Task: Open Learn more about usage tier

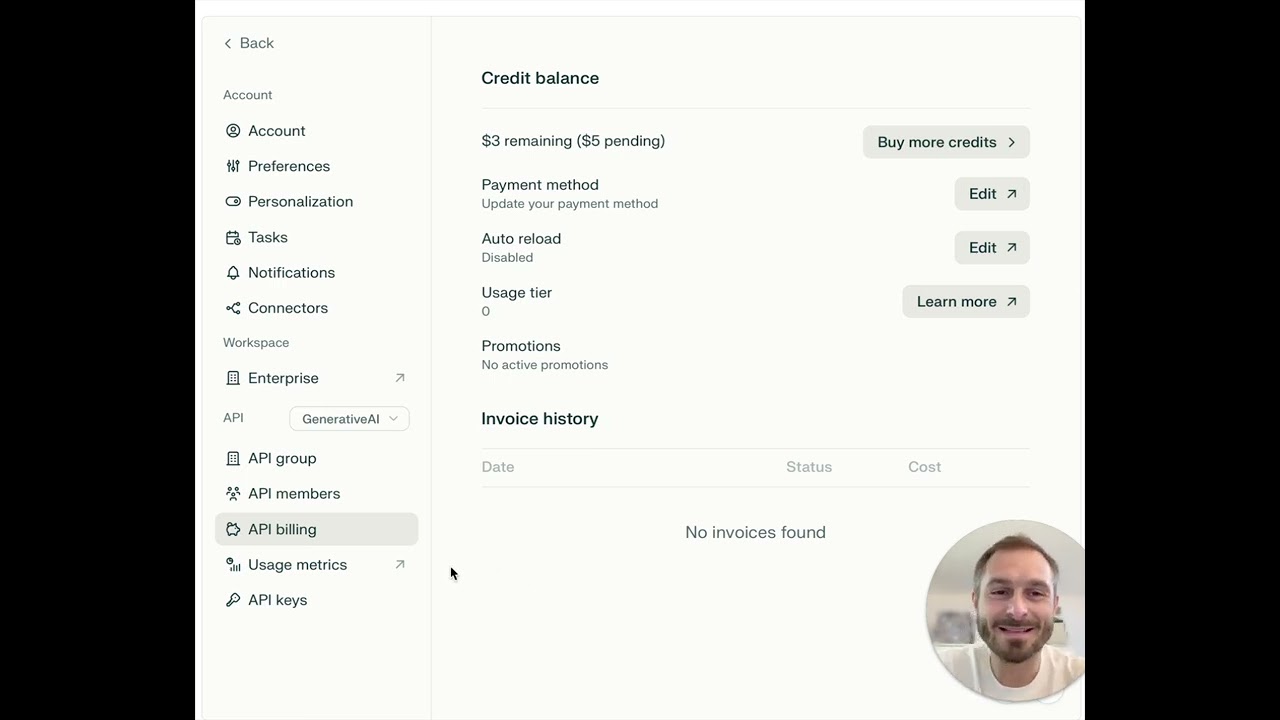Action: 966,302
